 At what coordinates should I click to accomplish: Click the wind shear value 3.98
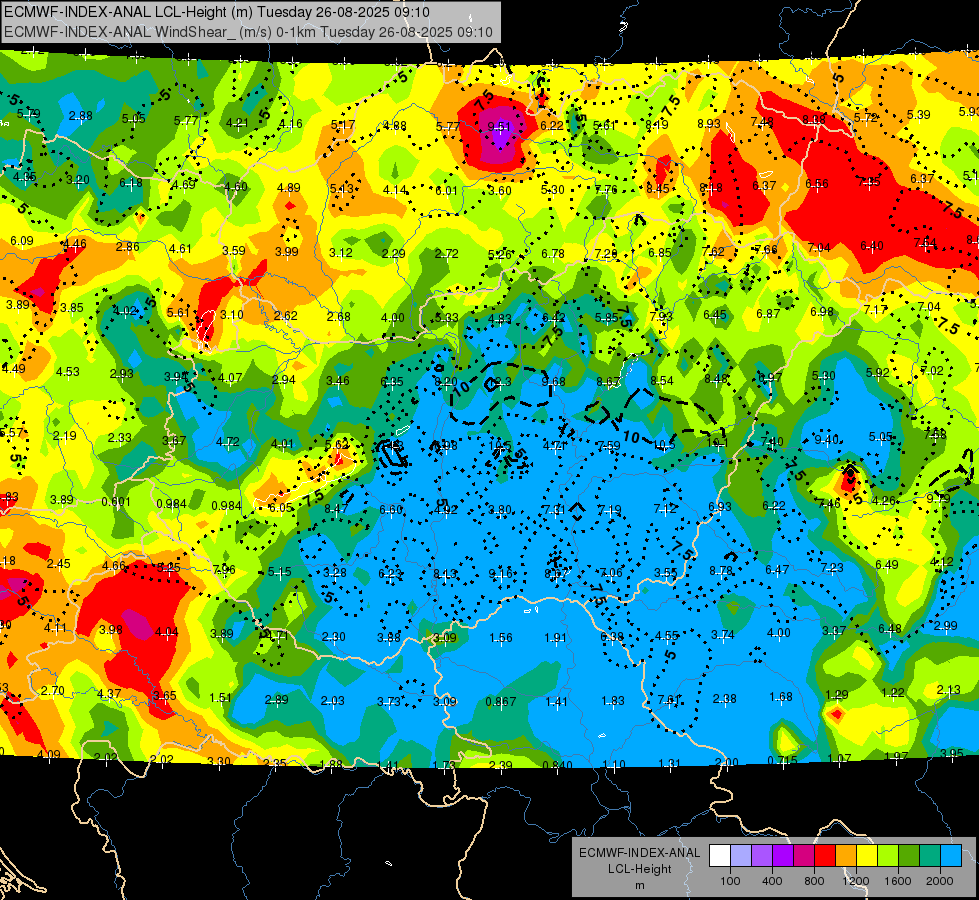(x=111, y=629)
